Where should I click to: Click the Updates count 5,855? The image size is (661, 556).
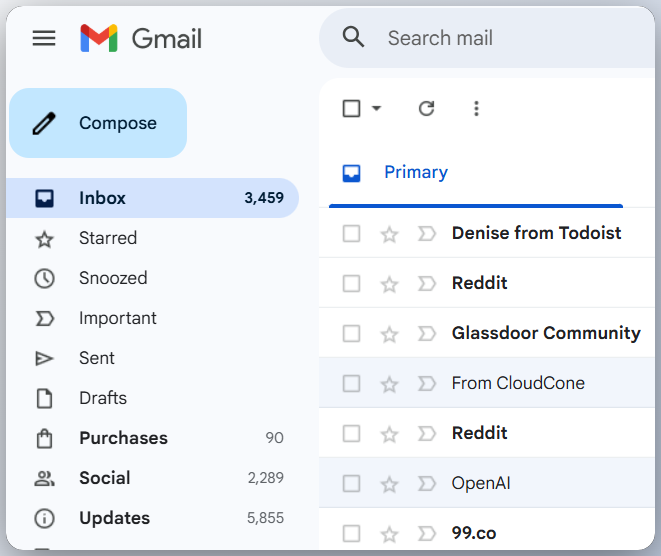[x=266, y=518]
